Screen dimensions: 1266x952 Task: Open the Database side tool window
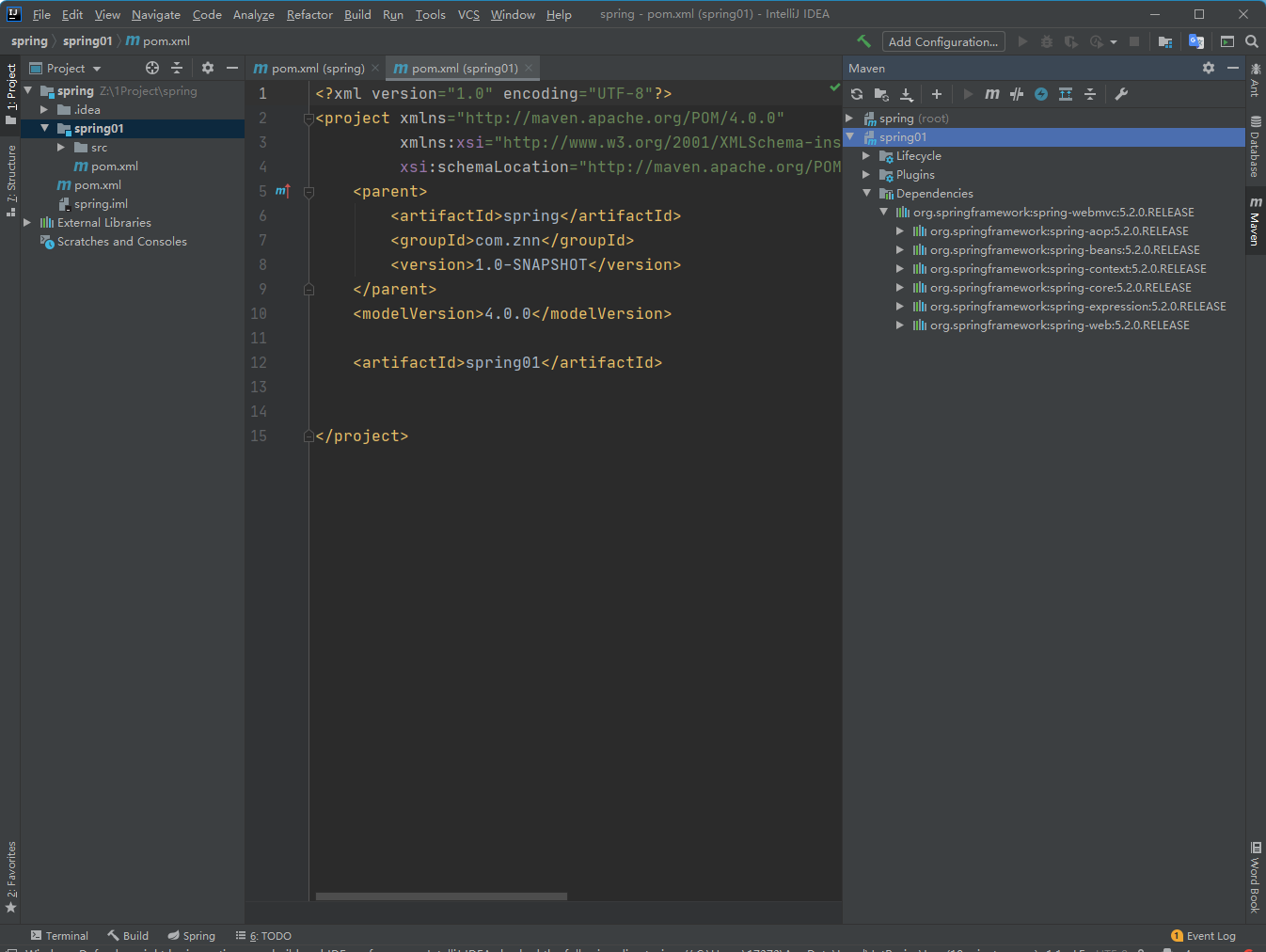1256,148
